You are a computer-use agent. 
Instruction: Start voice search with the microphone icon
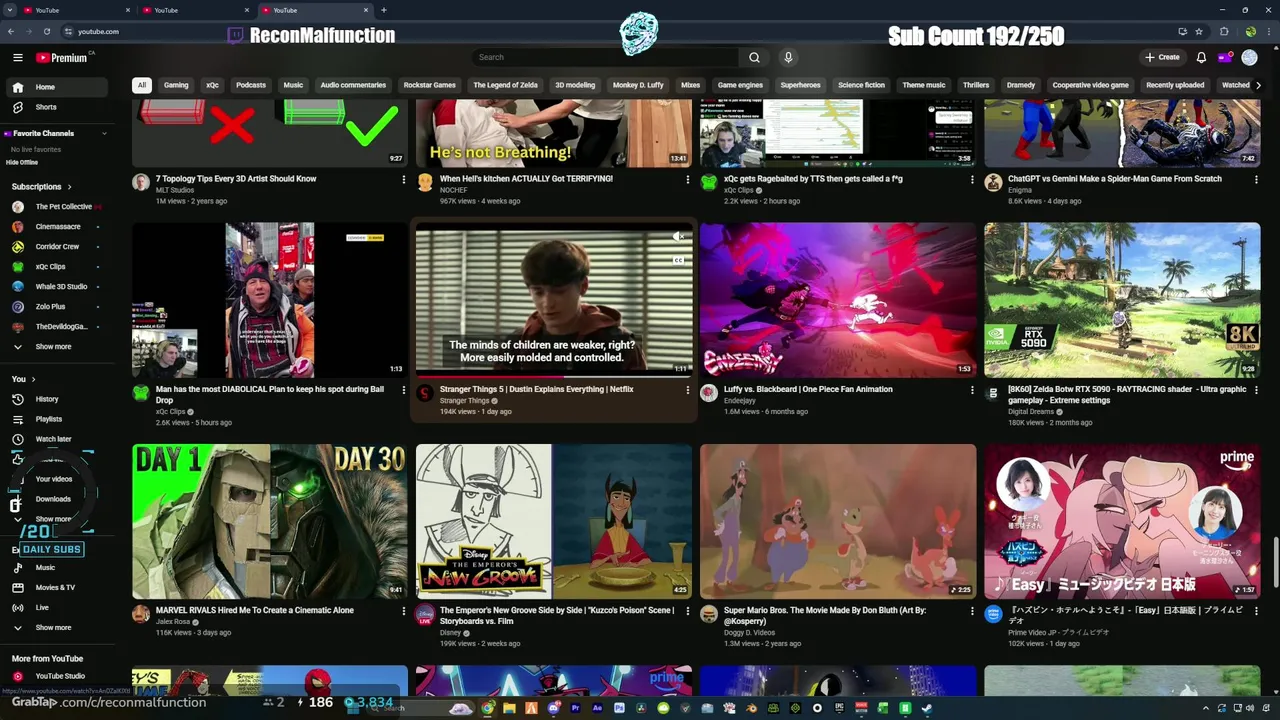pyautogui.click(x=788, y=57)
